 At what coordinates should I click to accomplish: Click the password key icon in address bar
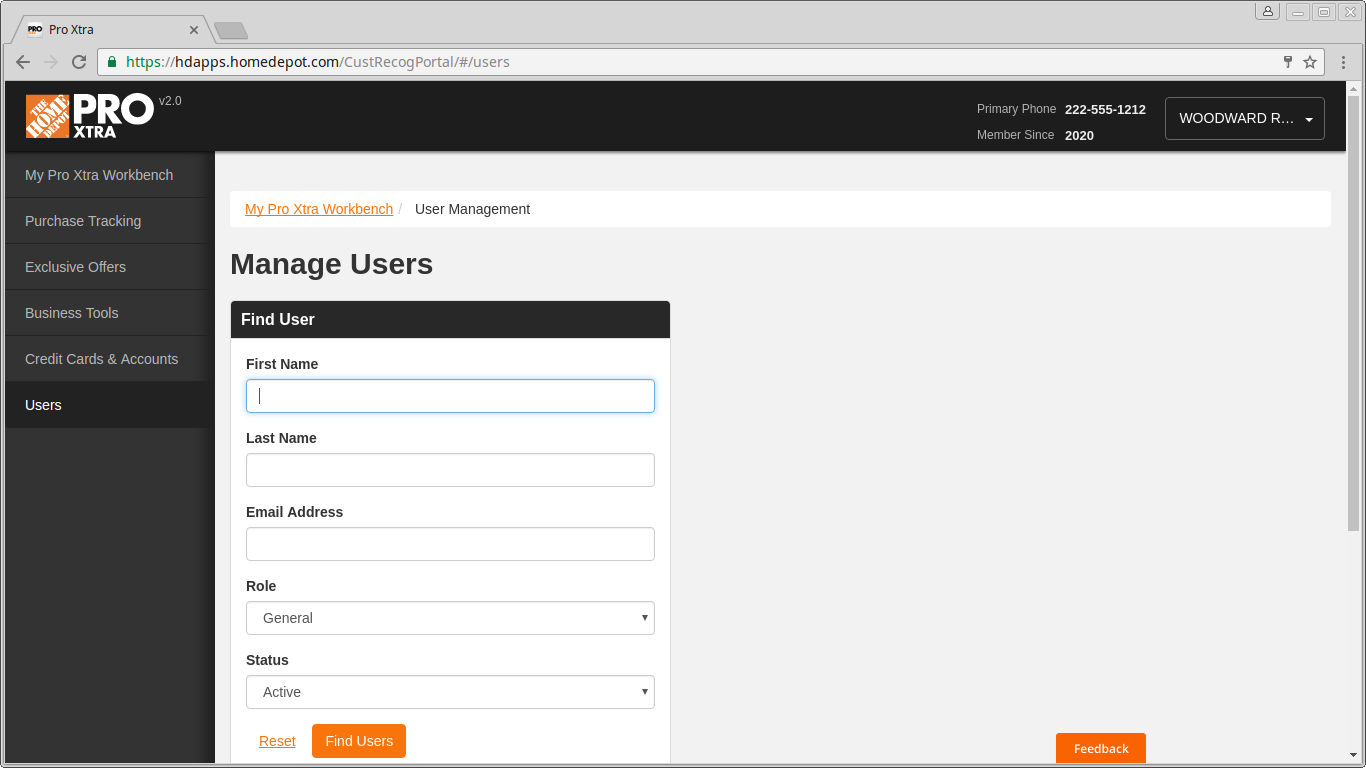[1287, 61]
